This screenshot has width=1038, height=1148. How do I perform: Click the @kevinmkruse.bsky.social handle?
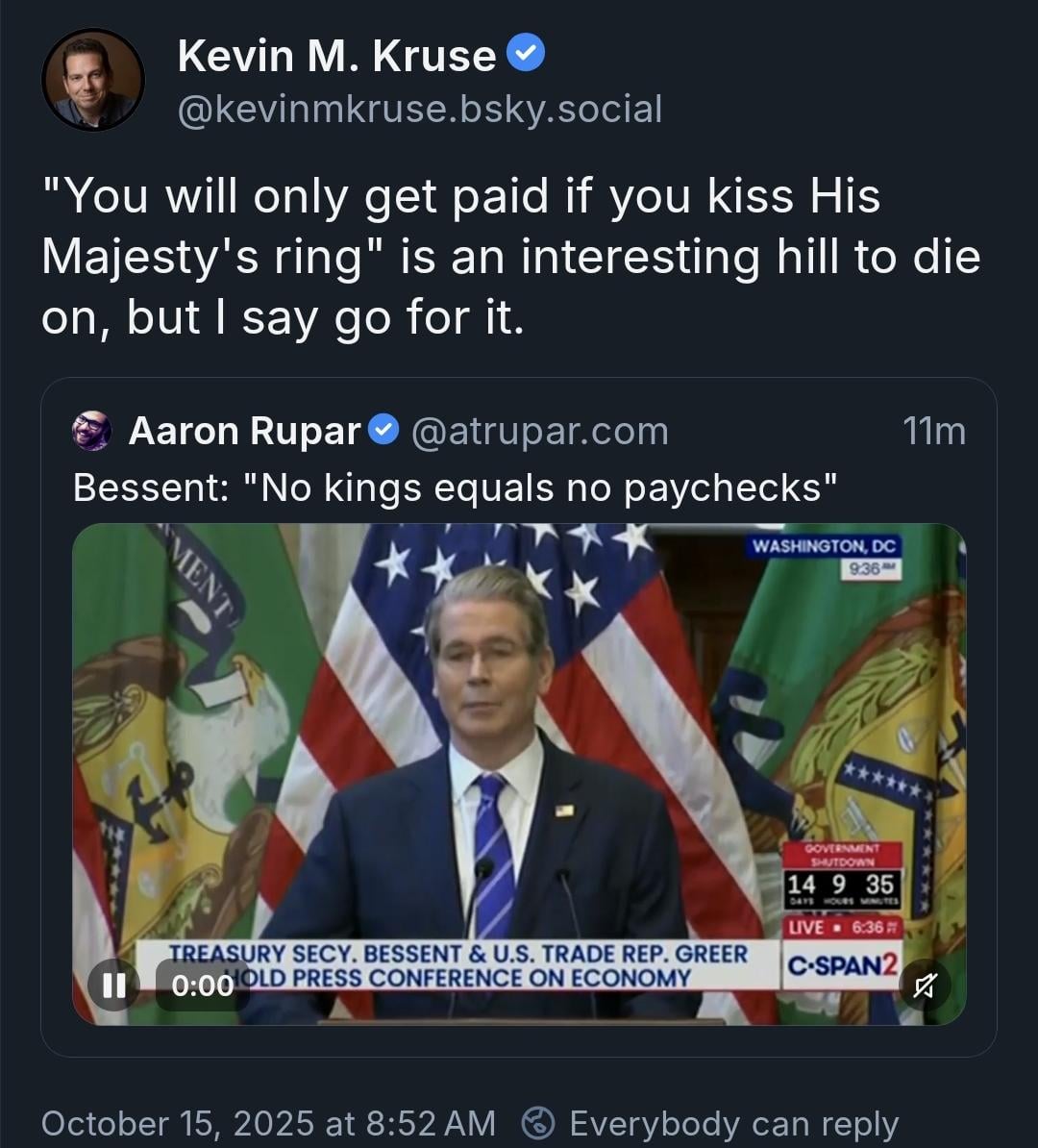coord(420,110)
